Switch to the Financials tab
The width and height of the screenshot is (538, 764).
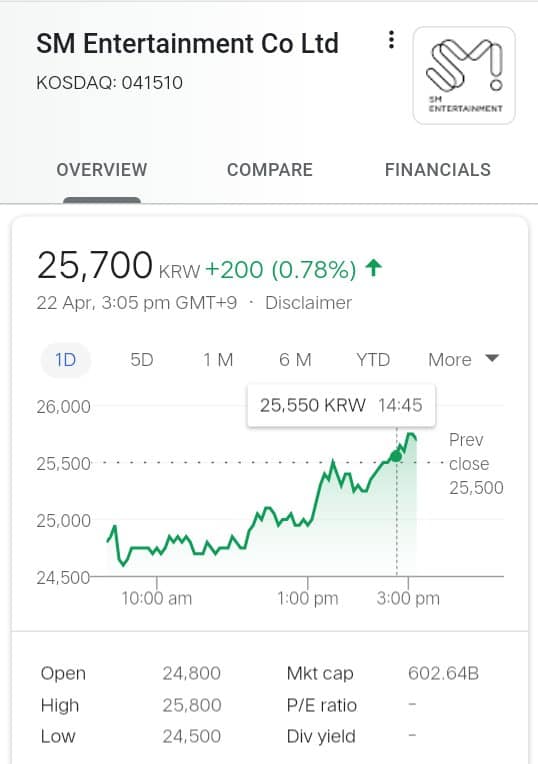pos(438,170)
